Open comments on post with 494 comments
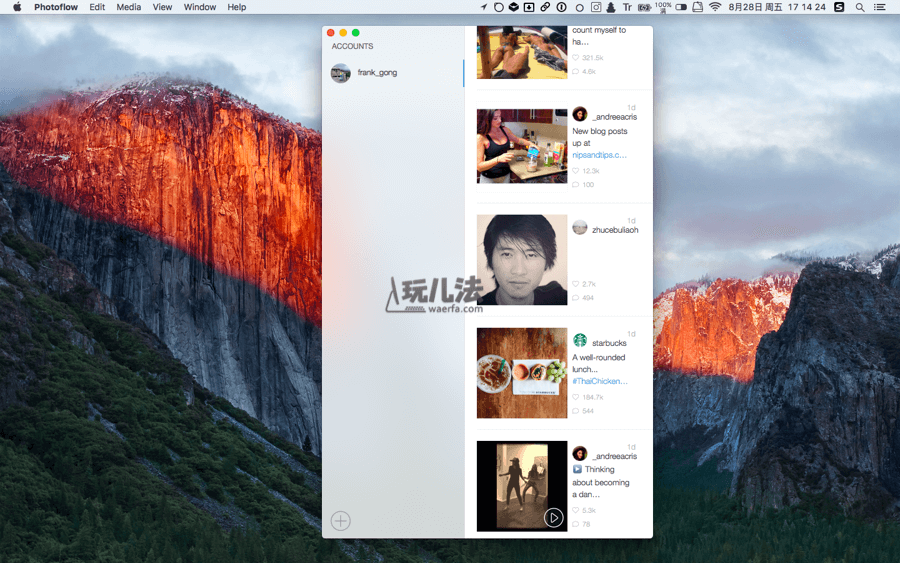This screenshot has height=563, width=900. coord(576,298)
